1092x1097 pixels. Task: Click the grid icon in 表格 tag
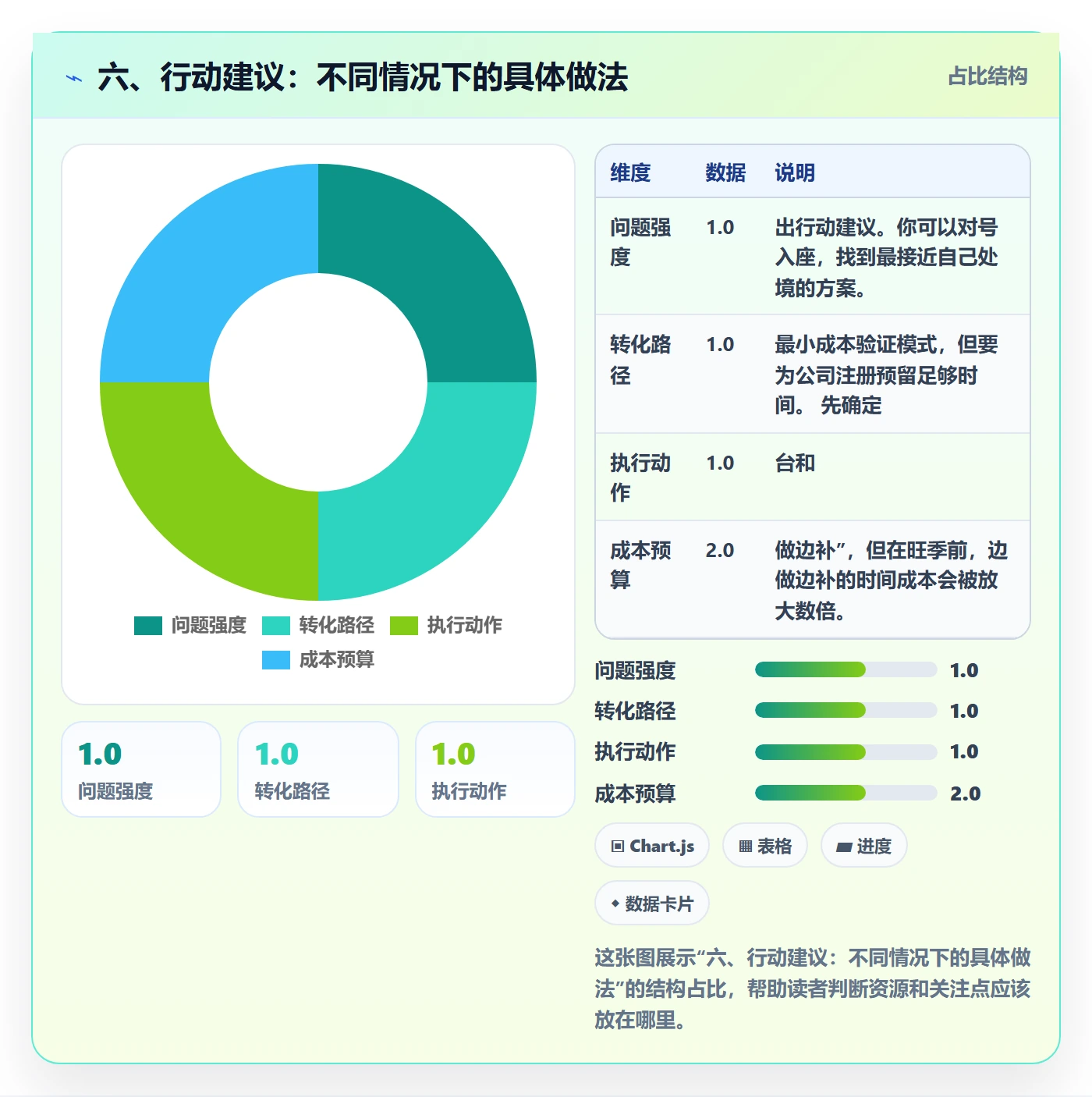746,847
